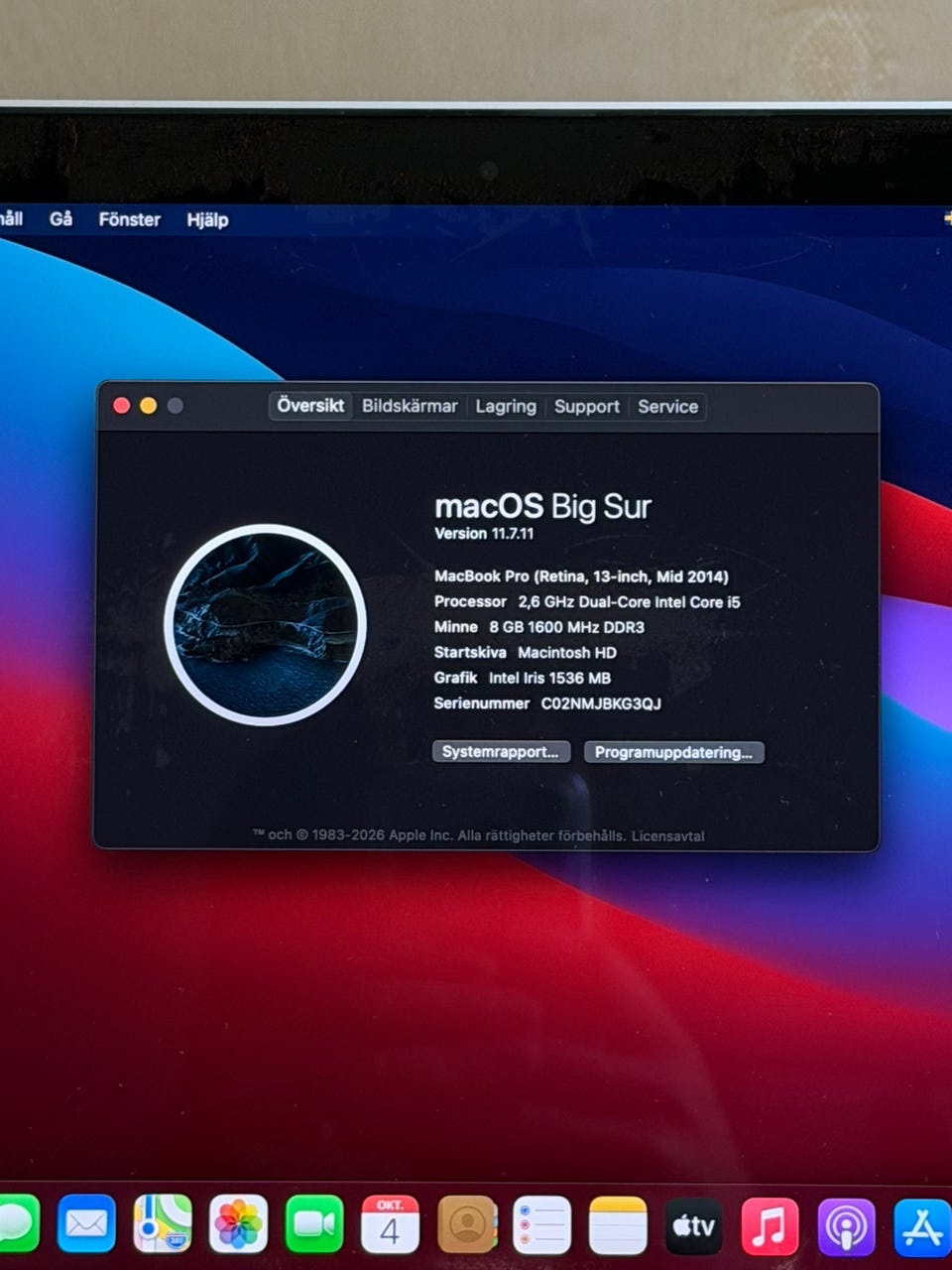The image size is (952, 1270).
Task: Launch Reminders from the Dock
Action: [x=541, y=1224]
